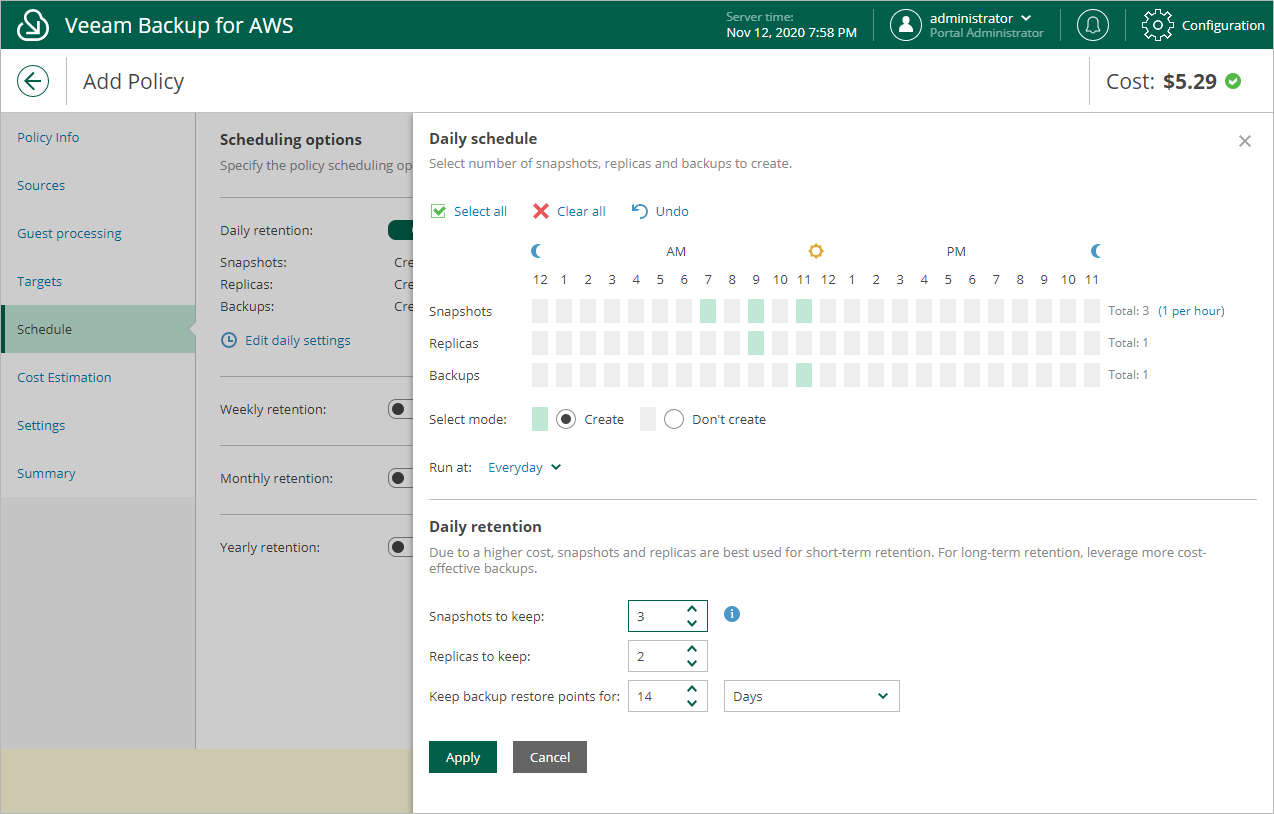Open the Days unit dropdown
This screenshot has height=814, width=1274.
pyautogui.click(x=812, y=696)
